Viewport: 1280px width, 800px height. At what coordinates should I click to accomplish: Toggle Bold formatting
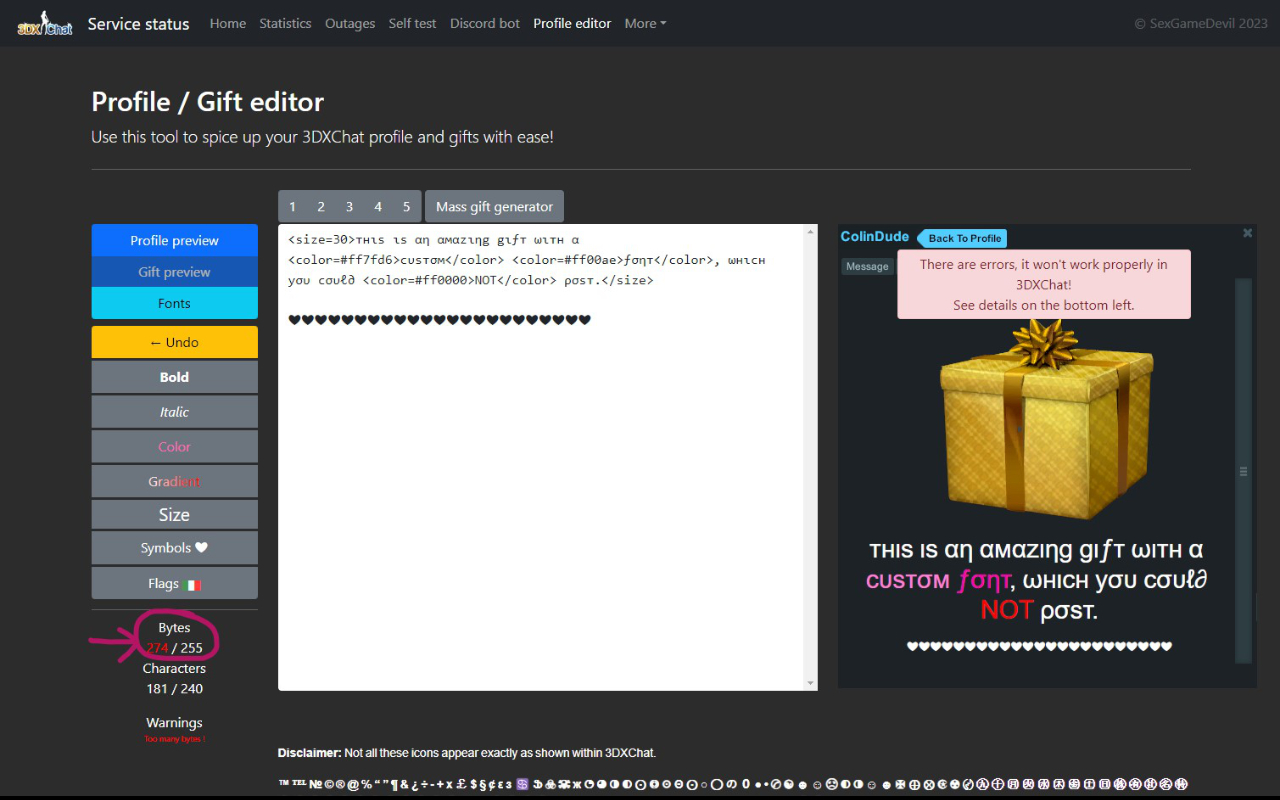(x=174, y=377)
